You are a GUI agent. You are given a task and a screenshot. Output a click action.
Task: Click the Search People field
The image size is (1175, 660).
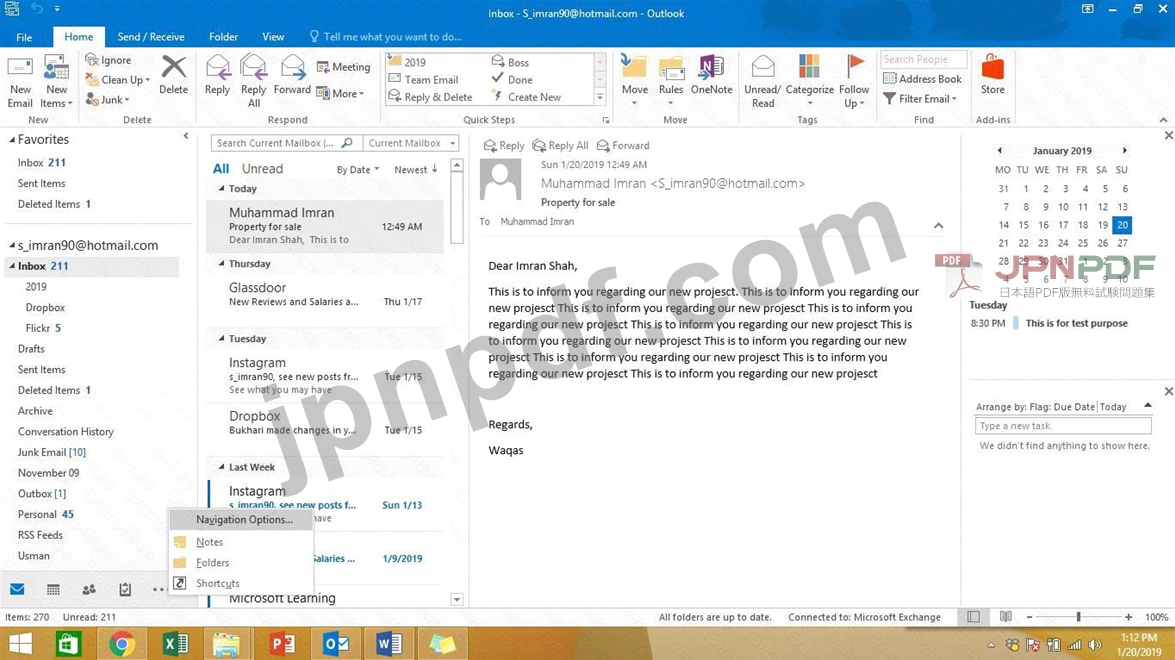pos(923,59)
